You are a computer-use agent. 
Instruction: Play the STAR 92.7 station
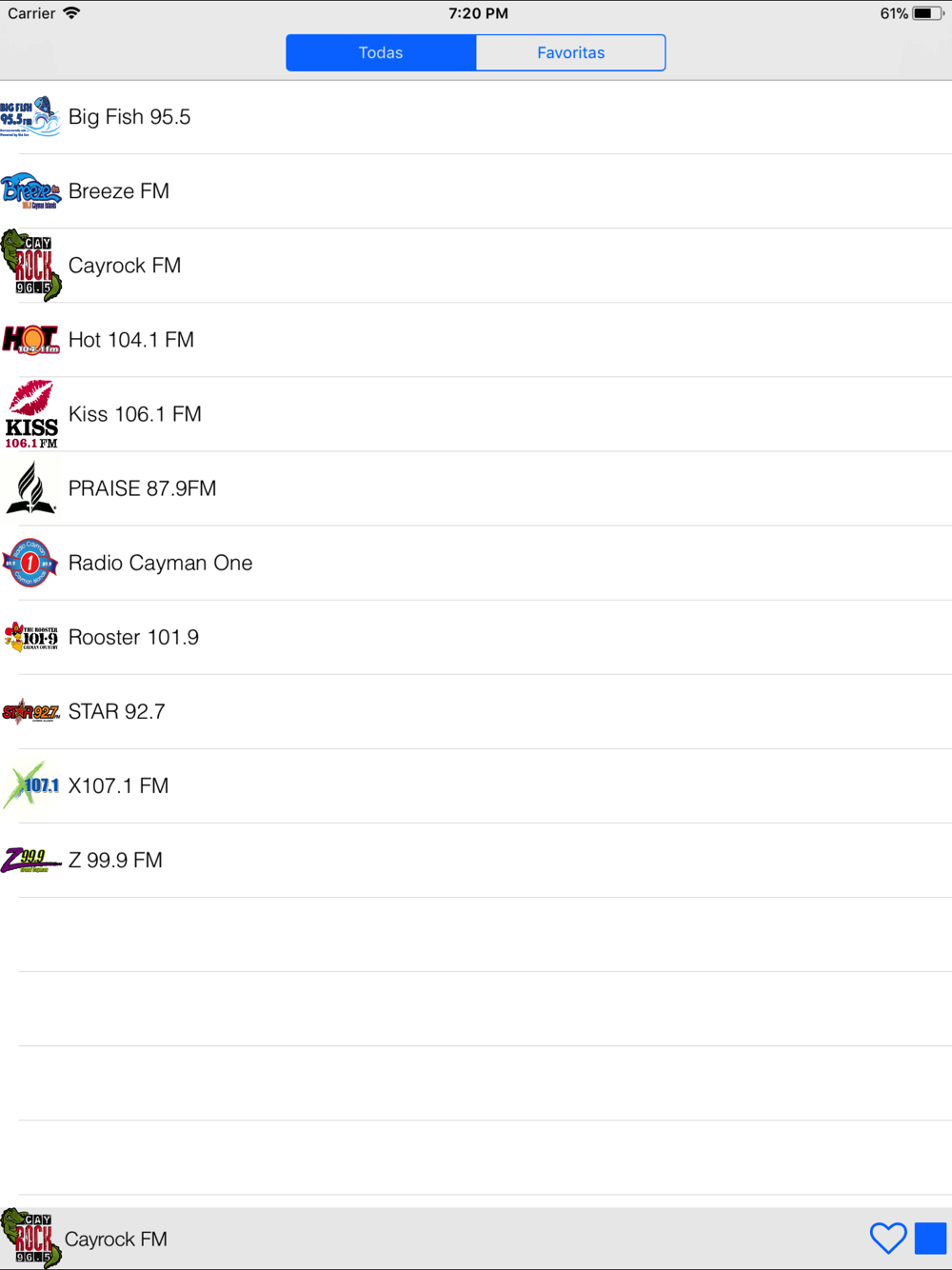coord(476,711)
